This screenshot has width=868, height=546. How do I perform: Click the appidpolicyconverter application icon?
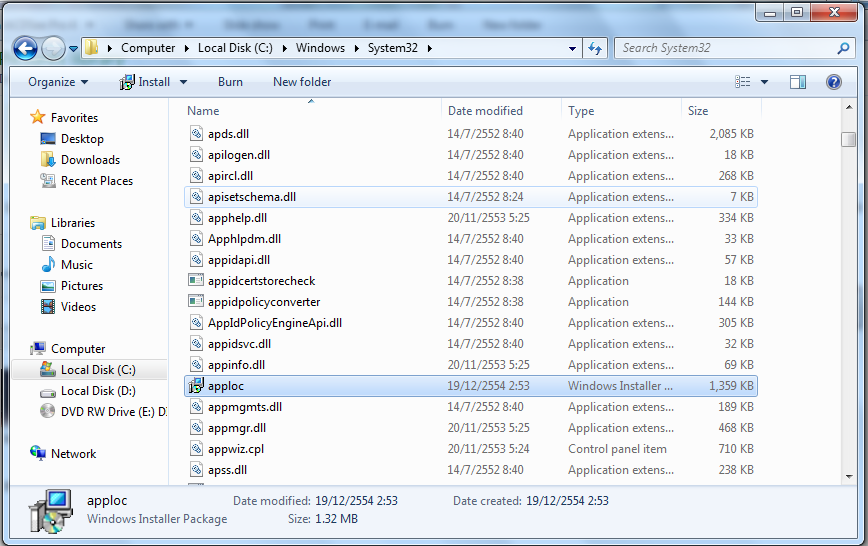point(196,301)
